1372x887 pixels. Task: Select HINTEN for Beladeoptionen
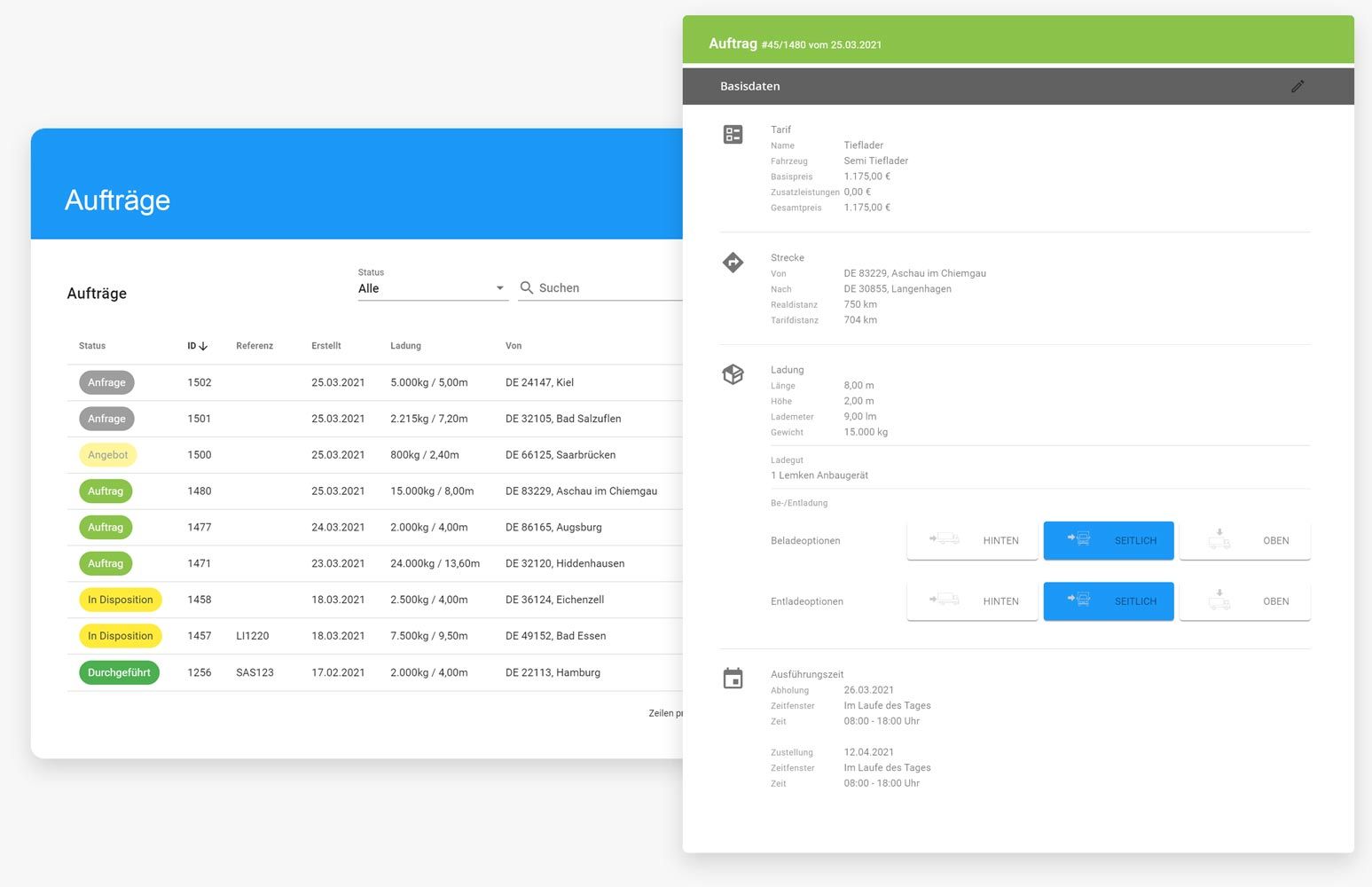pos(972,540)
